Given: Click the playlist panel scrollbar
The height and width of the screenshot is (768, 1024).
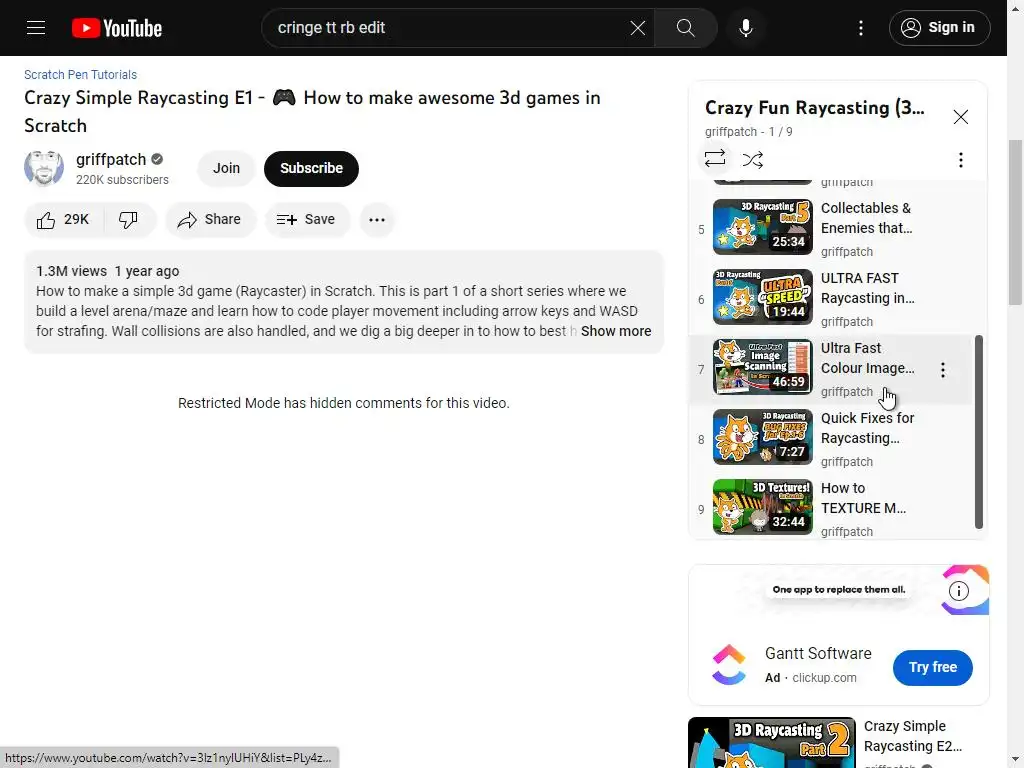Looking at the screenshot, I should [978, 432].
